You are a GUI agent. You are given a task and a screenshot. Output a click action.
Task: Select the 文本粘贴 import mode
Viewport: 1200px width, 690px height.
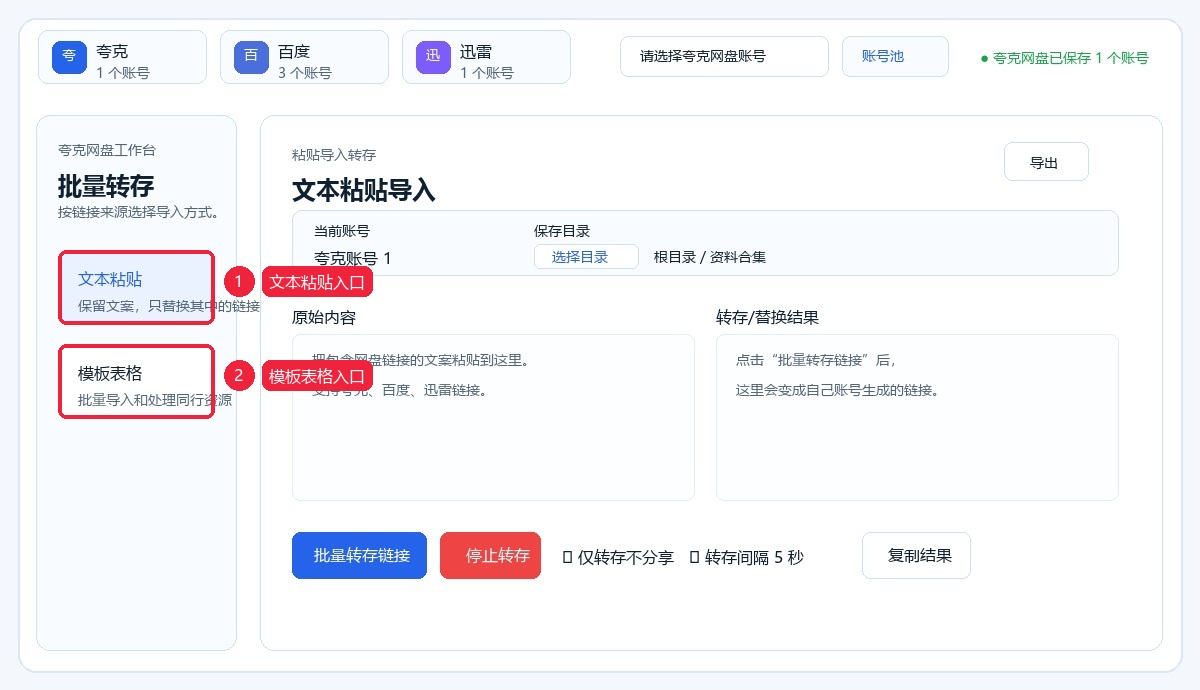point(136,288)
